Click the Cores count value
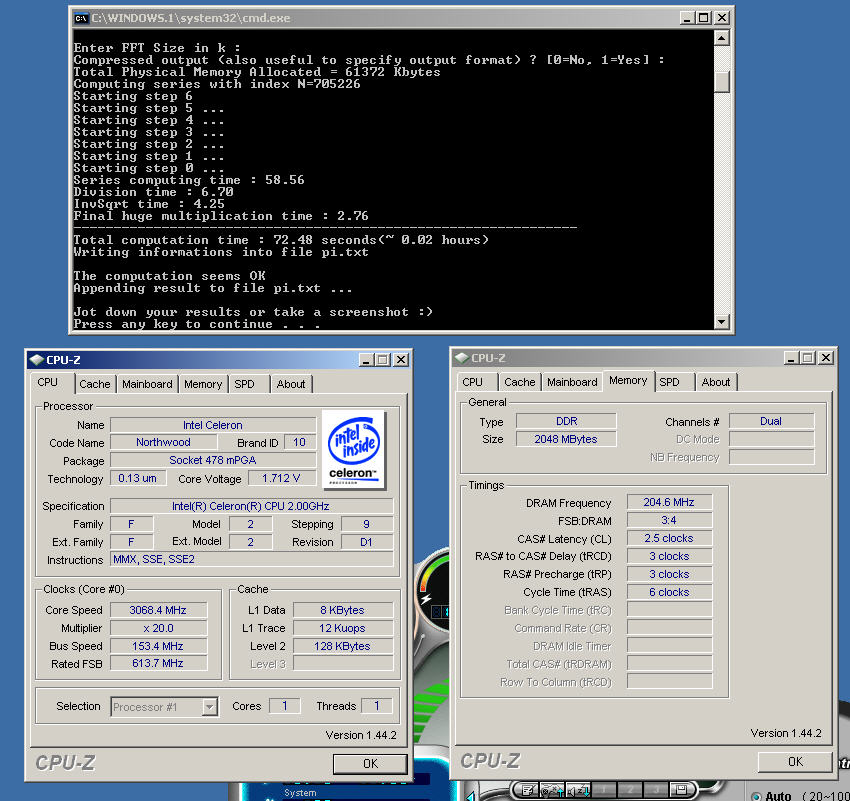Screen dimensions: 850x801 (285, 706)
